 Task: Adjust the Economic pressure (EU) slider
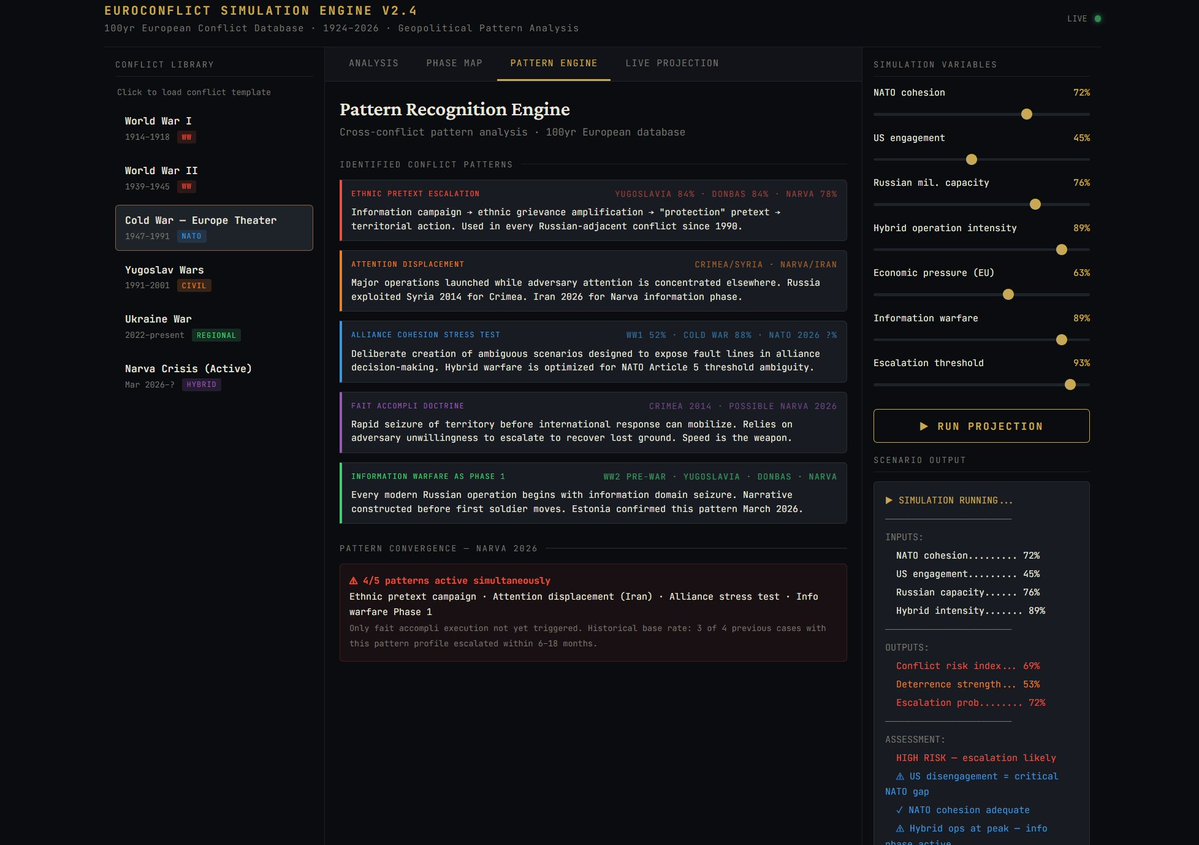(981, 294)
